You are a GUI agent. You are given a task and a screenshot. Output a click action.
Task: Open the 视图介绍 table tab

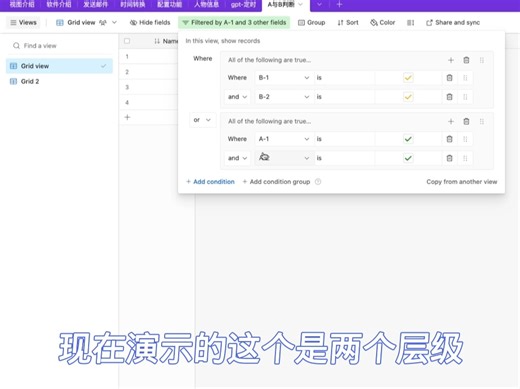22,5
